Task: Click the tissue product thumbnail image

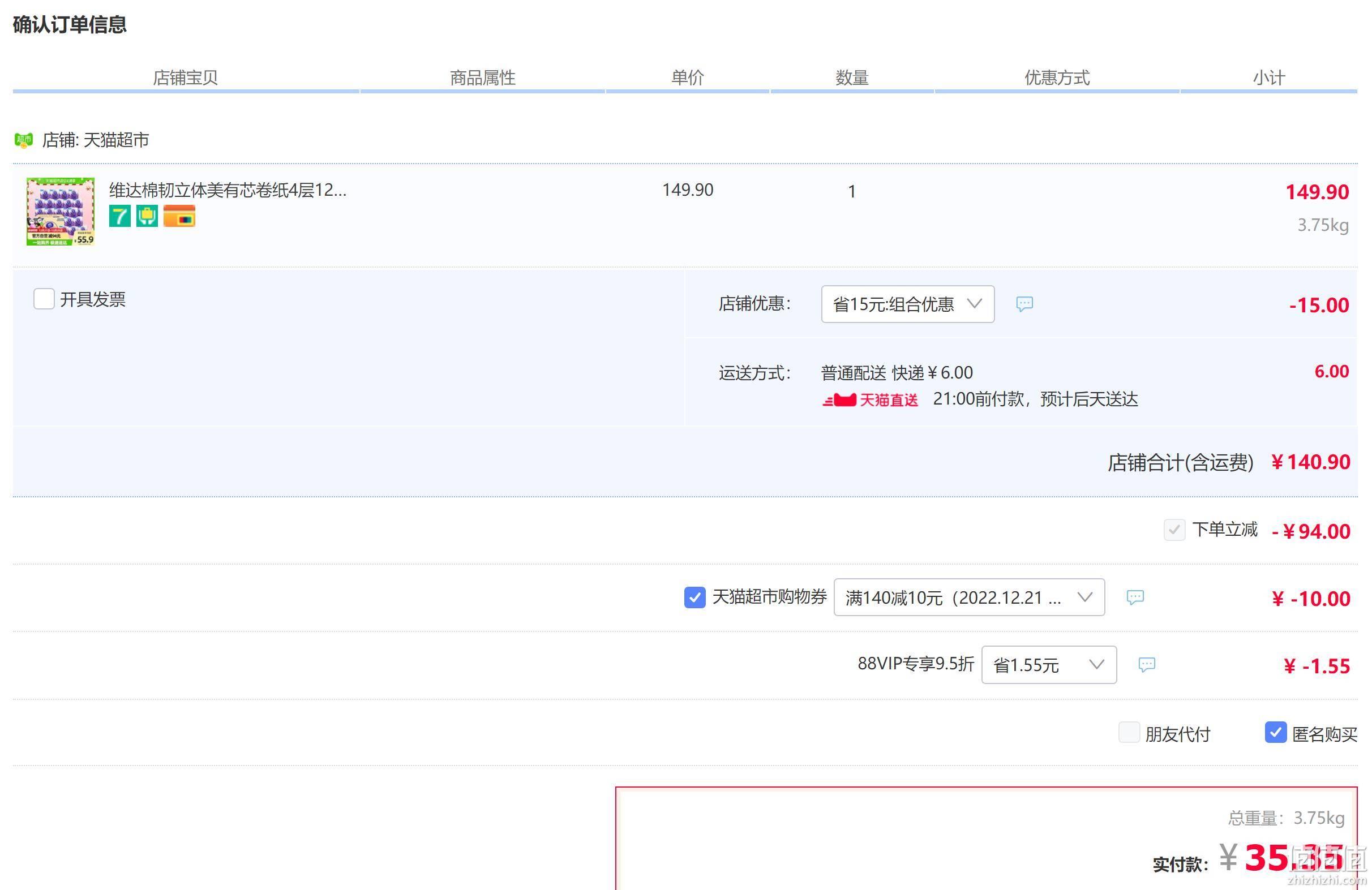Action: 61,212
